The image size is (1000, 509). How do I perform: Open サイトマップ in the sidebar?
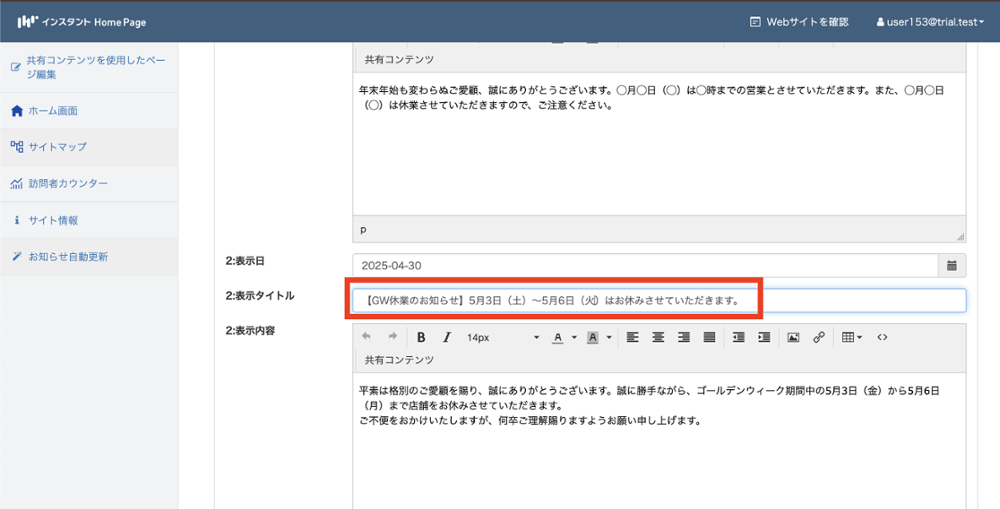pyautogui.click(x=57, y=147)
